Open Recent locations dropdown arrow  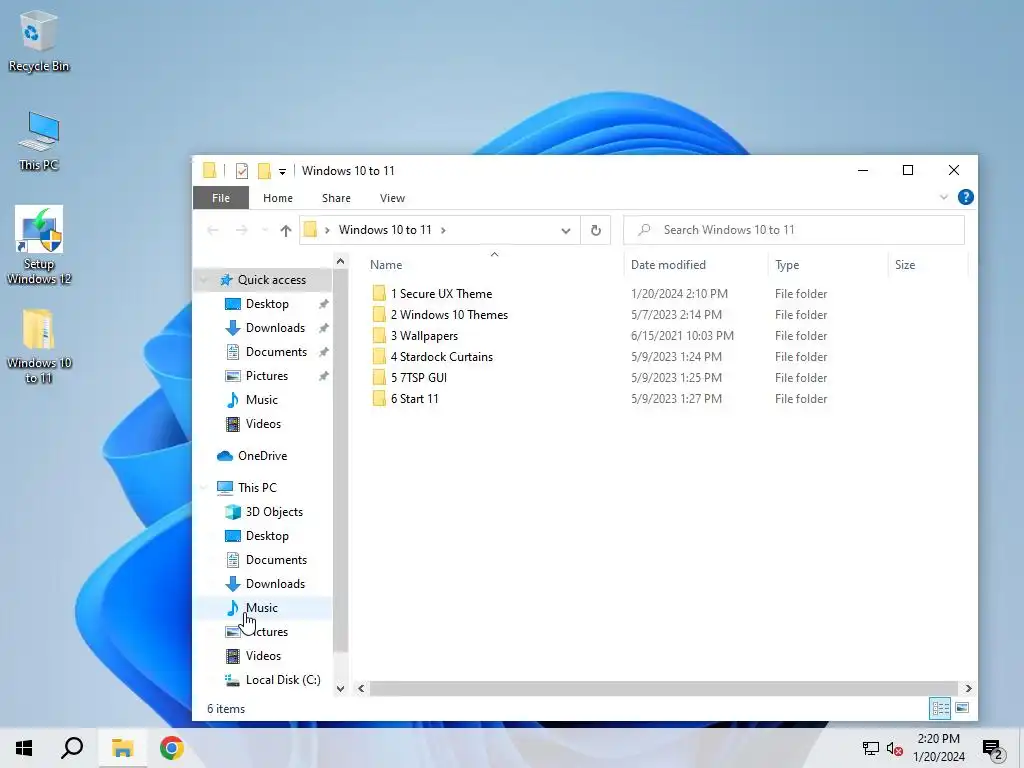pyautogui.click(x=264, y=230)
